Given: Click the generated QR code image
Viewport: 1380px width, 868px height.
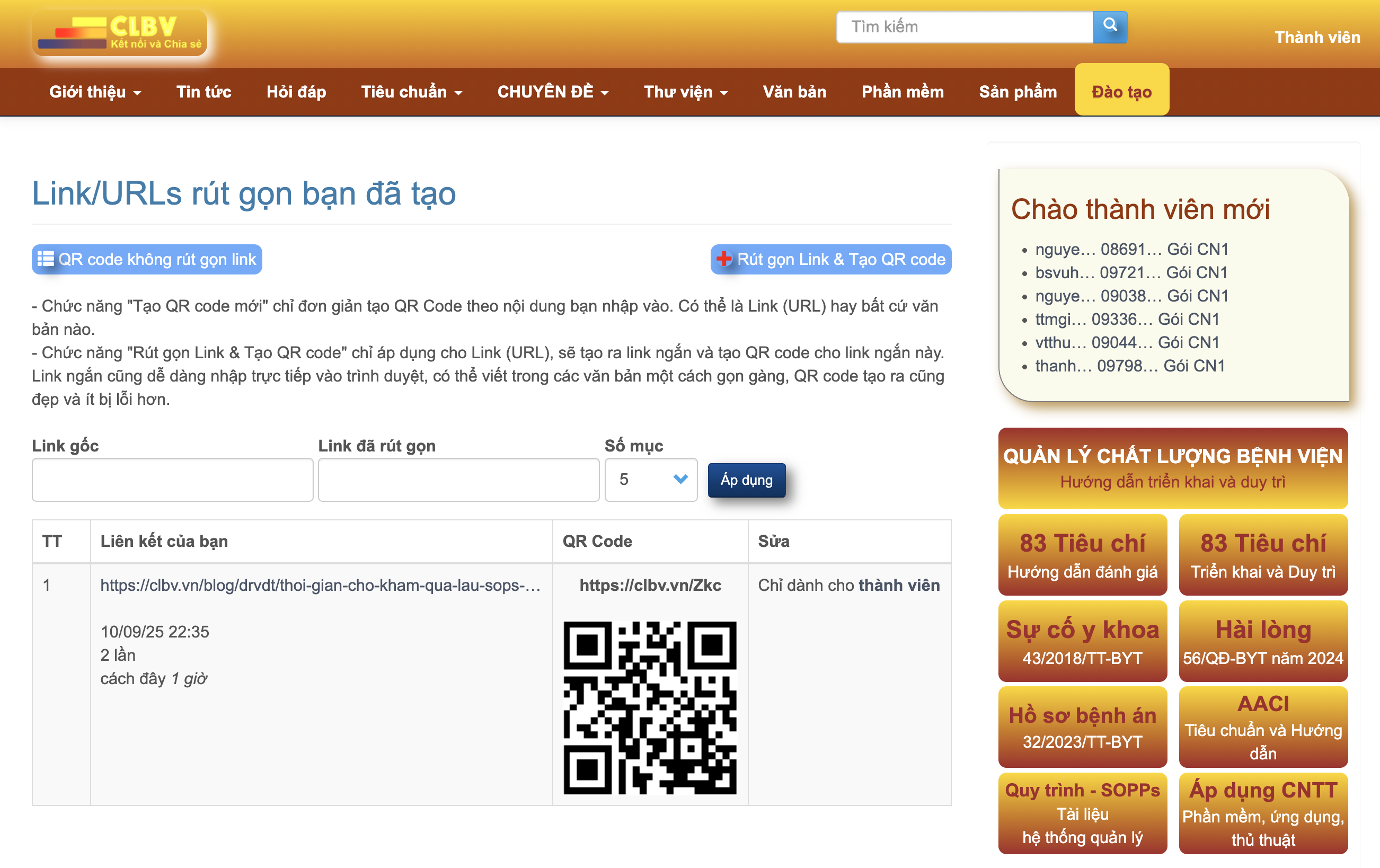Looking at the screenshot, I should click(649, 707).
